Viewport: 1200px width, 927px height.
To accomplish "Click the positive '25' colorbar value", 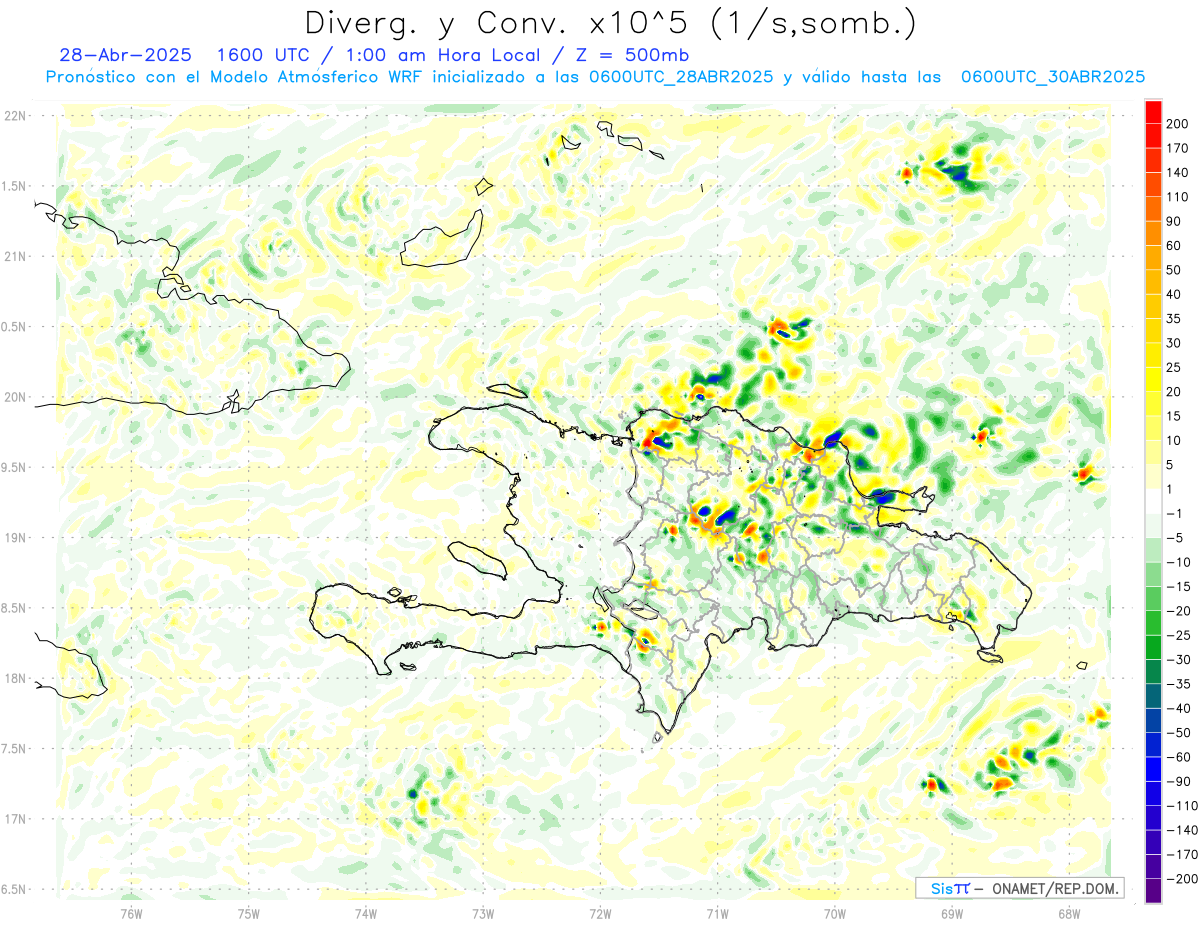I will coord(1175,367).
